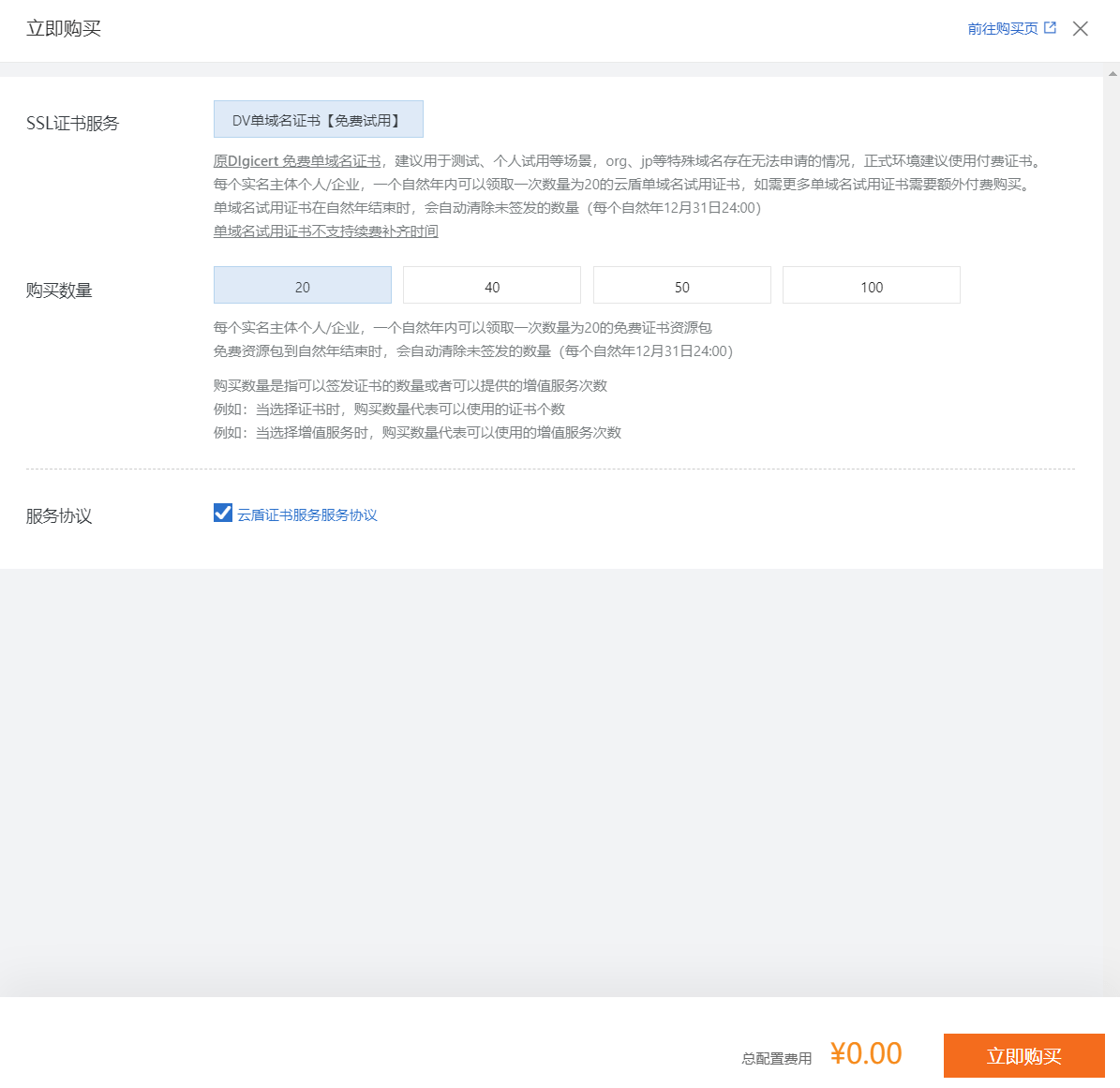Click the ¥0.00 total price

[866, 1054]
